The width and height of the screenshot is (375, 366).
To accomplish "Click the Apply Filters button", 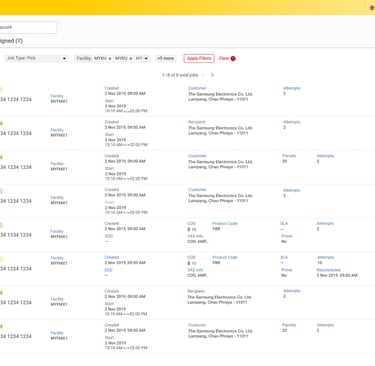I will 199,58.
